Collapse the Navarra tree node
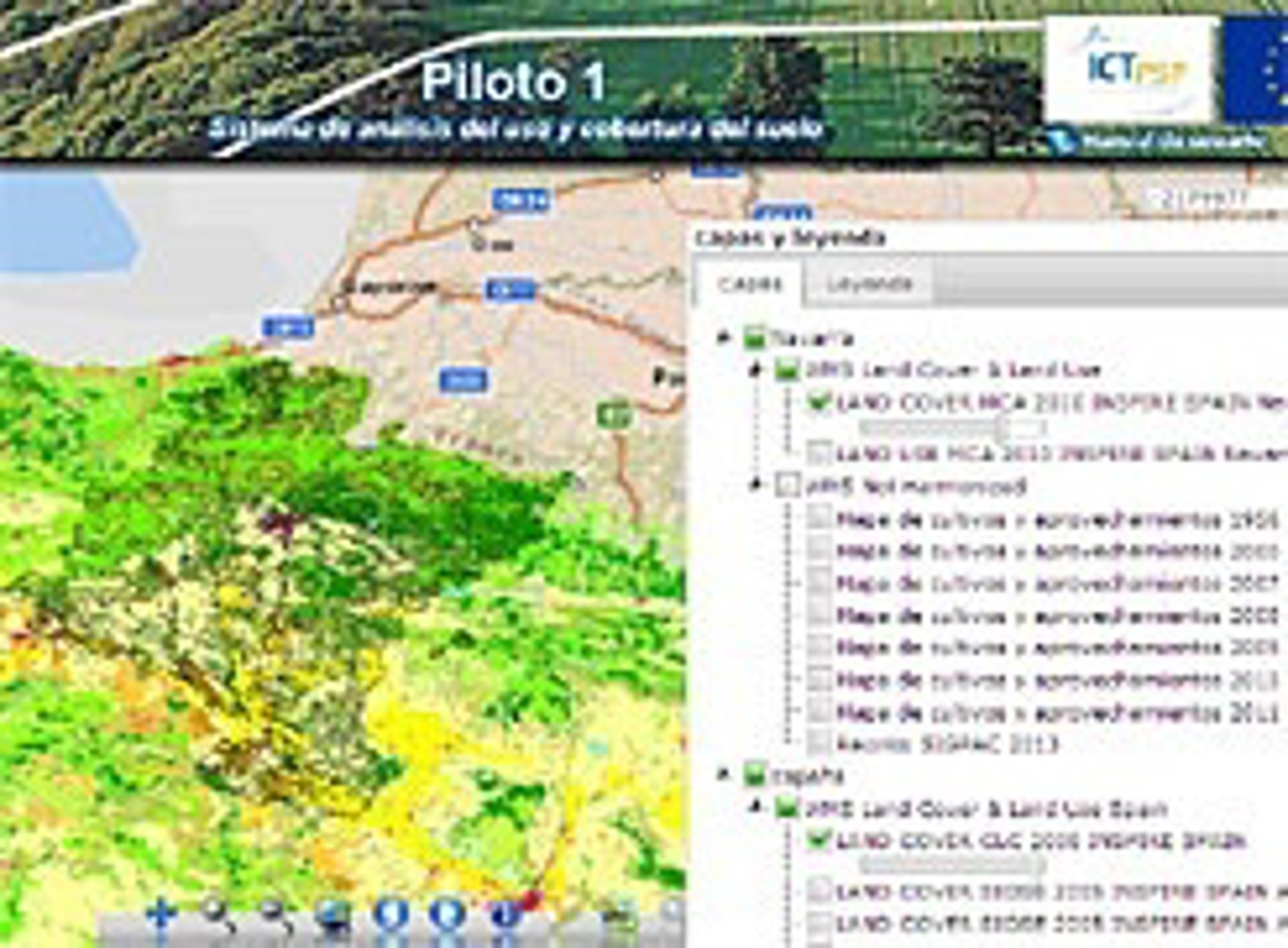Viewport: 1288px width, 948px height. pyautogui.click(x=724, y=337)
